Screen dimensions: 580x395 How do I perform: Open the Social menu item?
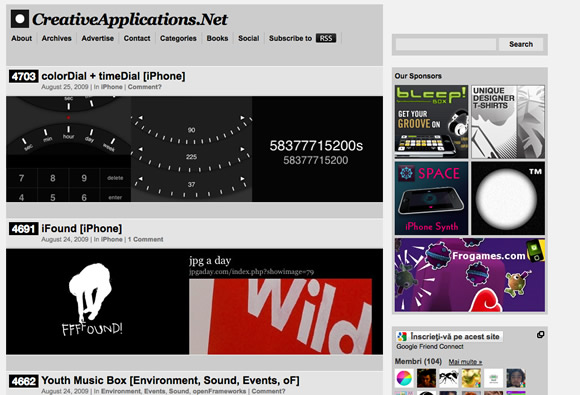coord(249,38)
